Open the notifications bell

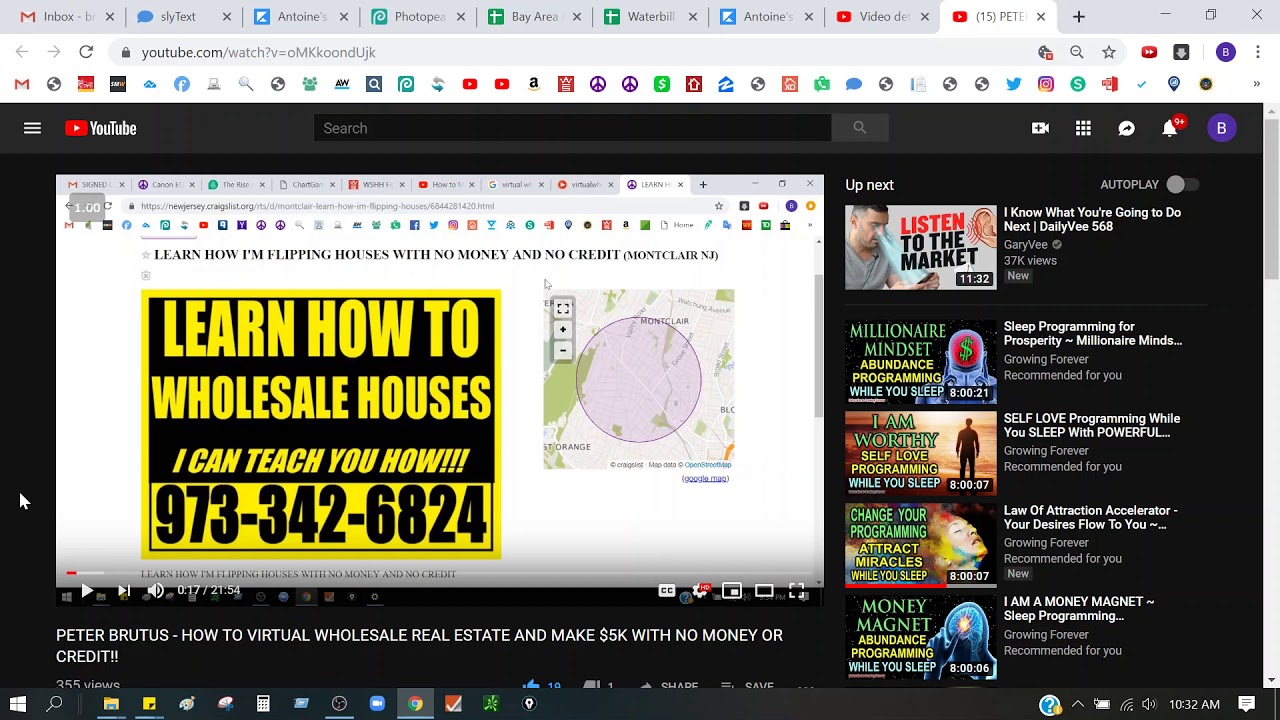[1170, 128]
